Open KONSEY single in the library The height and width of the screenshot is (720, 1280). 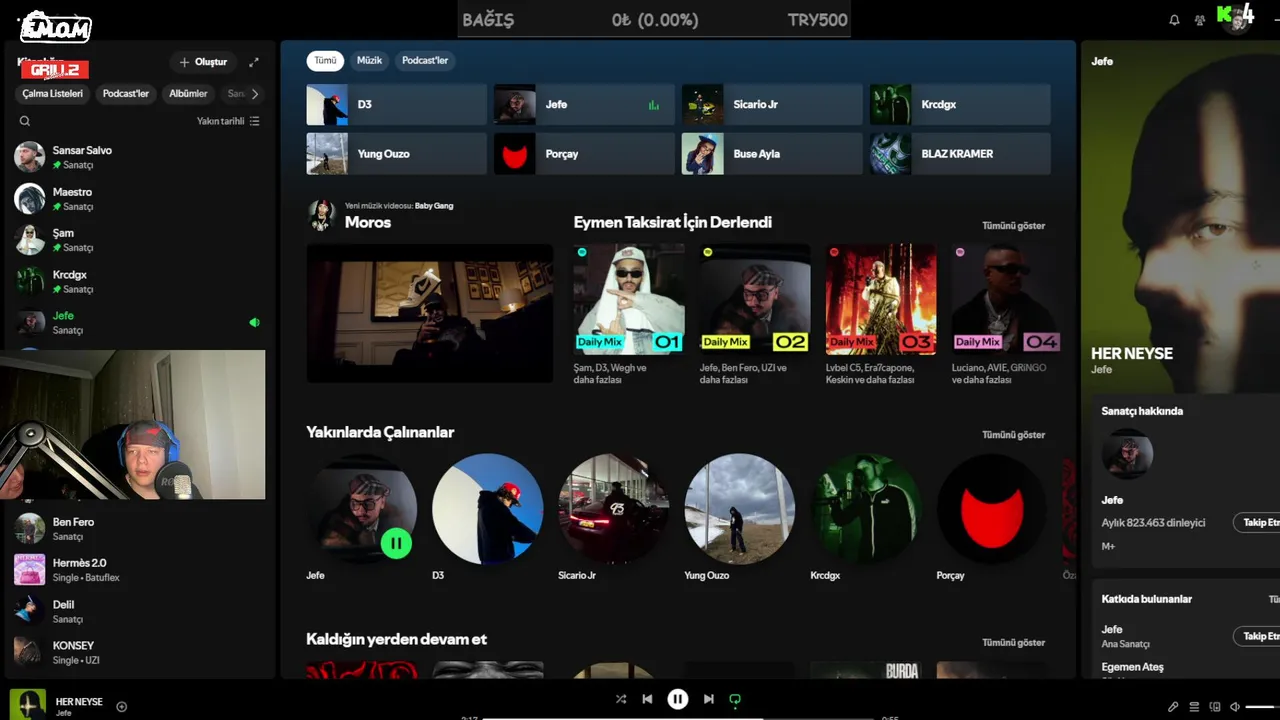pyautogui.click(x=138, y=652)
